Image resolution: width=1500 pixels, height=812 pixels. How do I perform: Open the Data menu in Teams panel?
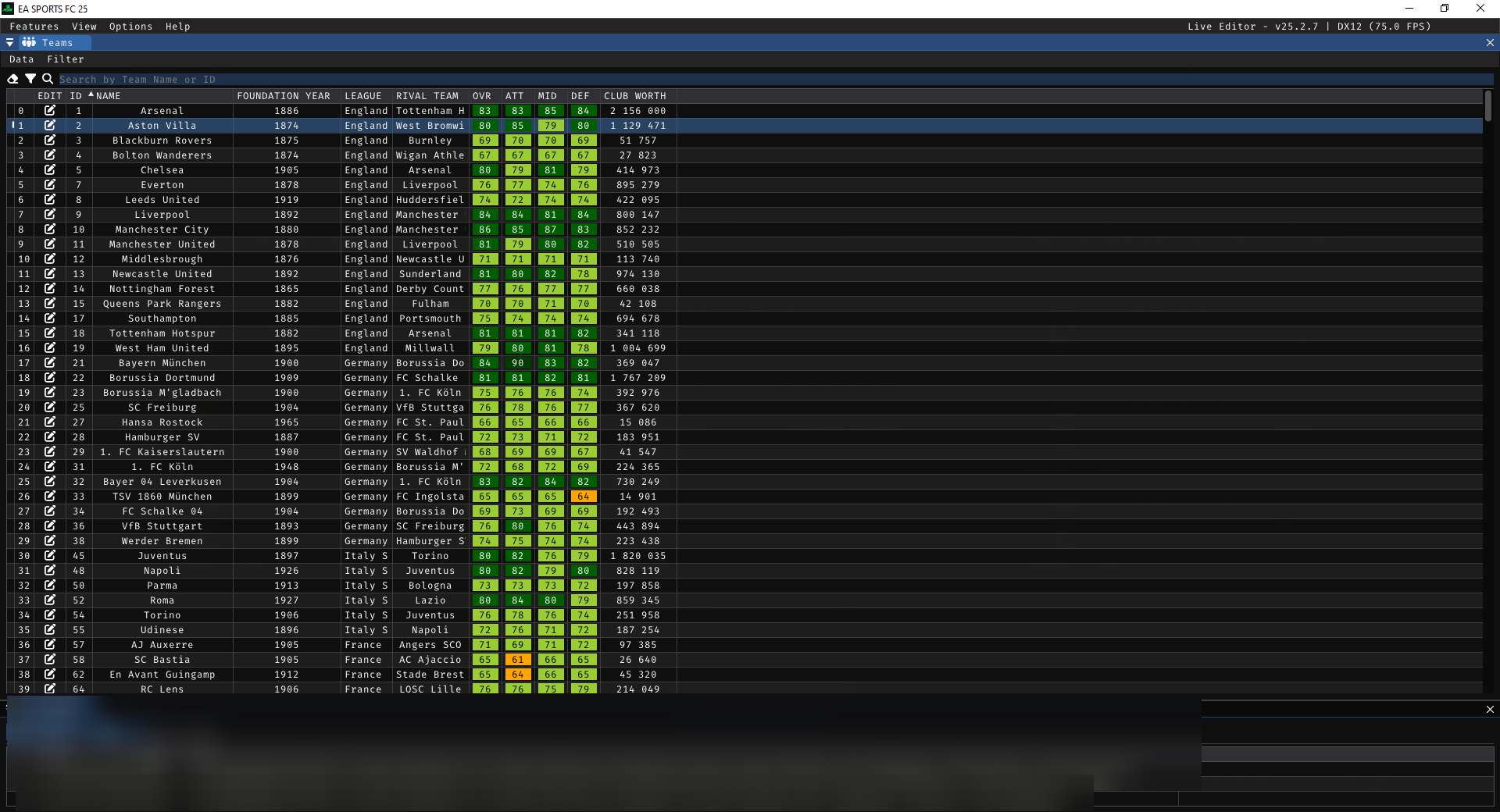[x=22, y=59]
